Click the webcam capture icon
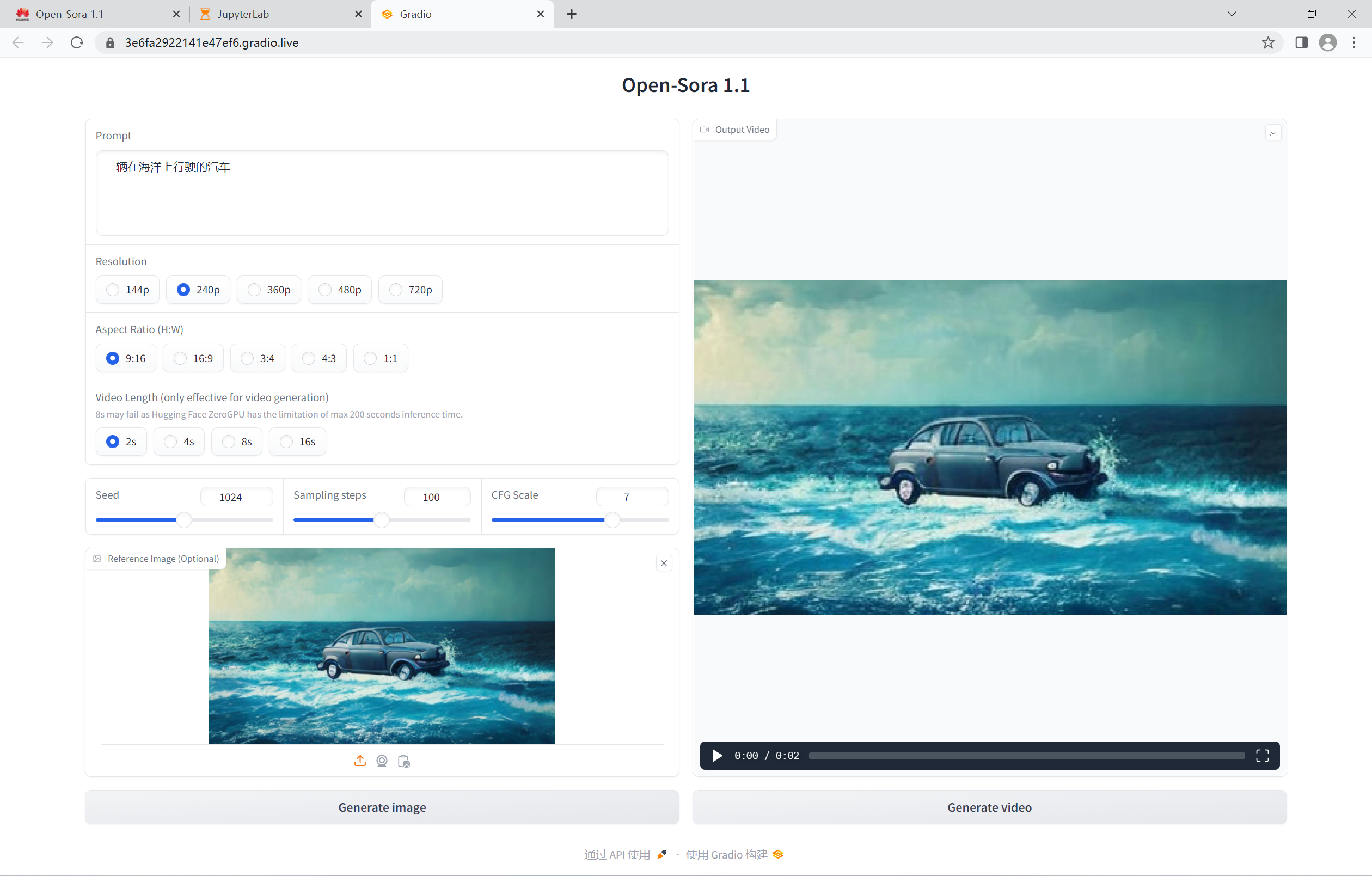1372x876 pixels. 382,761
